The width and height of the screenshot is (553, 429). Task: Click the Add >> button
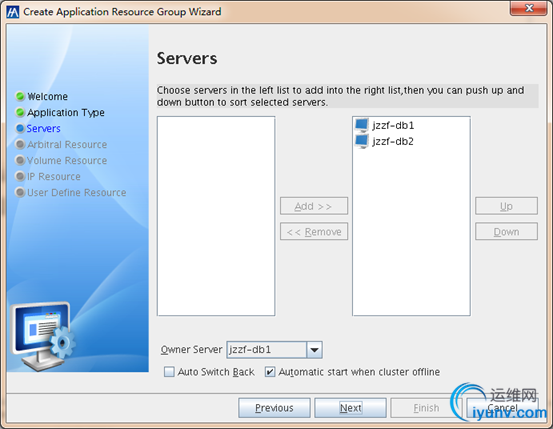pos(314,206)
